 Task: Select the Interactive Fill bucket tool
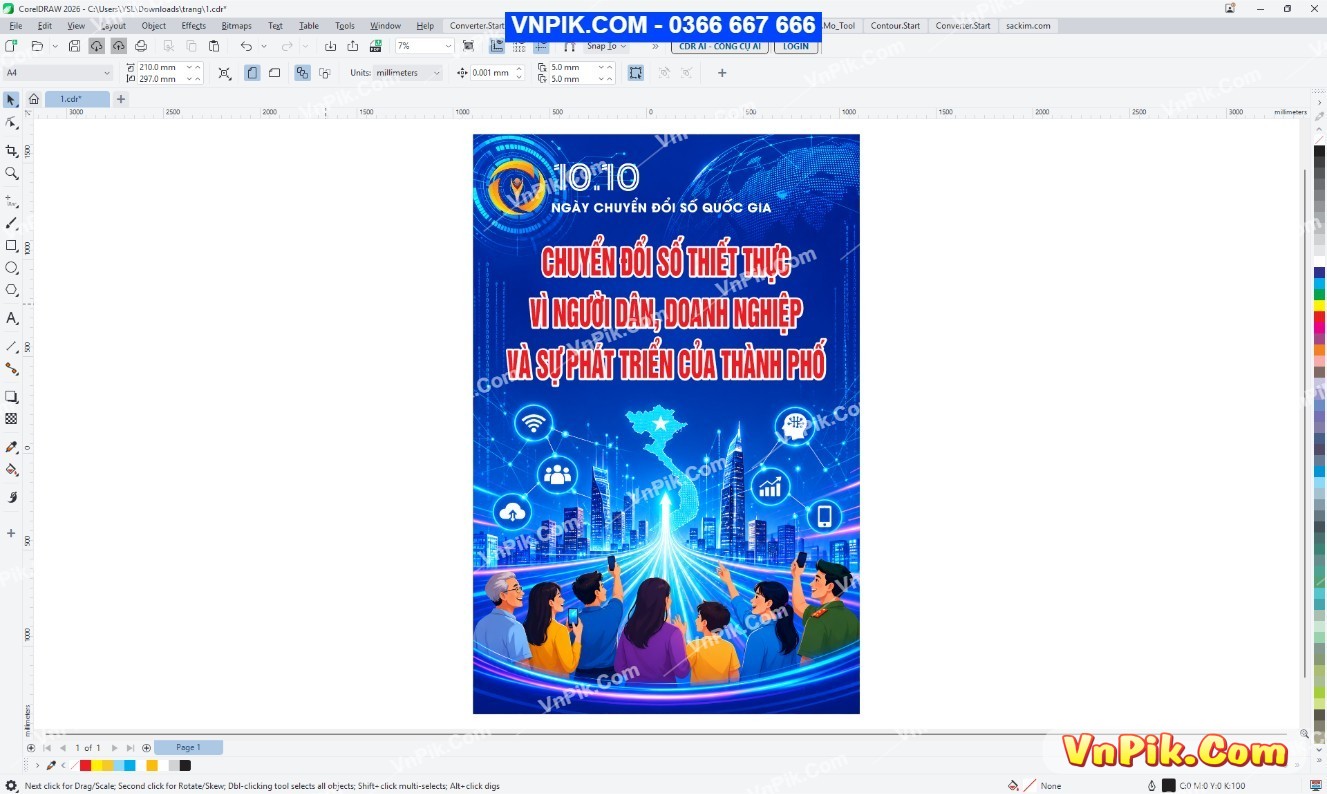(11, 470)
